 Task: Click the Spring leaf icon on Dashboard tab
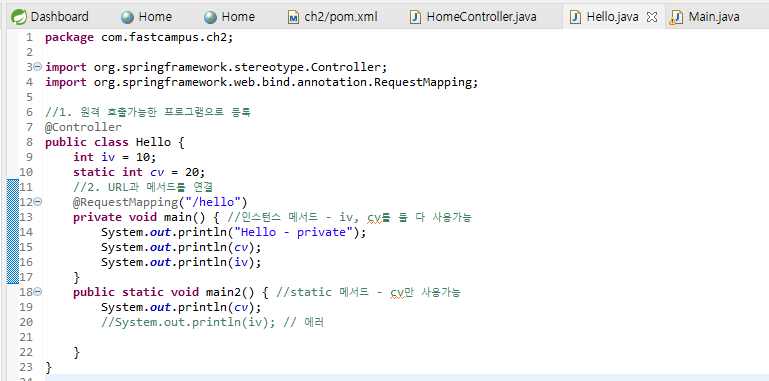point(19,17)
